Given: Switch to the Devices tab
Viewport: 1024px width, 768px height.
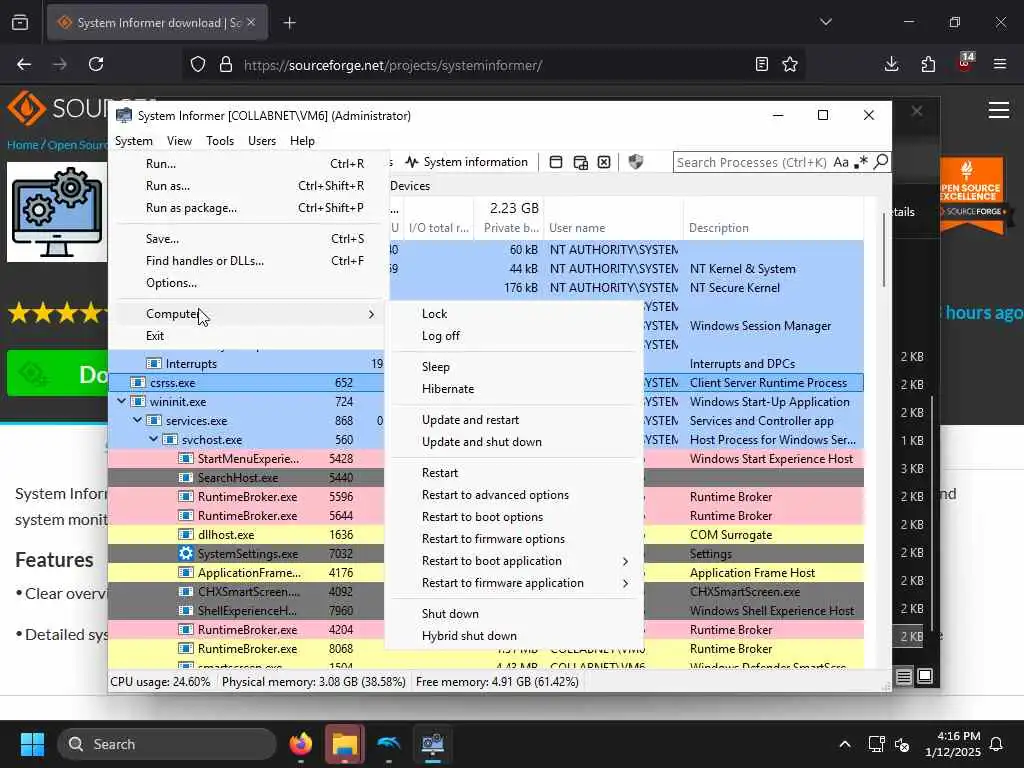Looking at the screenshot, I should pos(410,186).
